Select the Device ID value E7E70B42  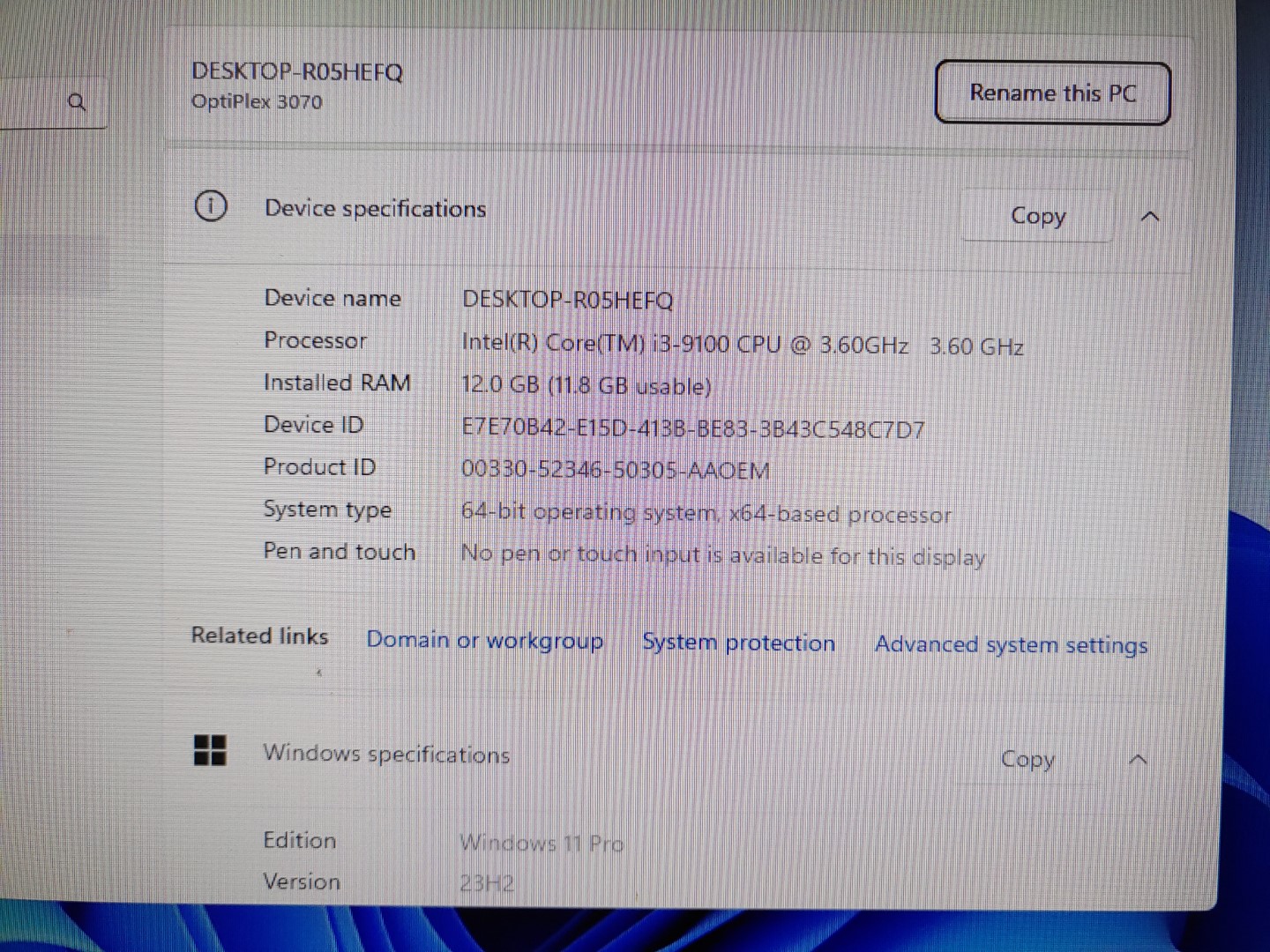[x=693, y=429]
